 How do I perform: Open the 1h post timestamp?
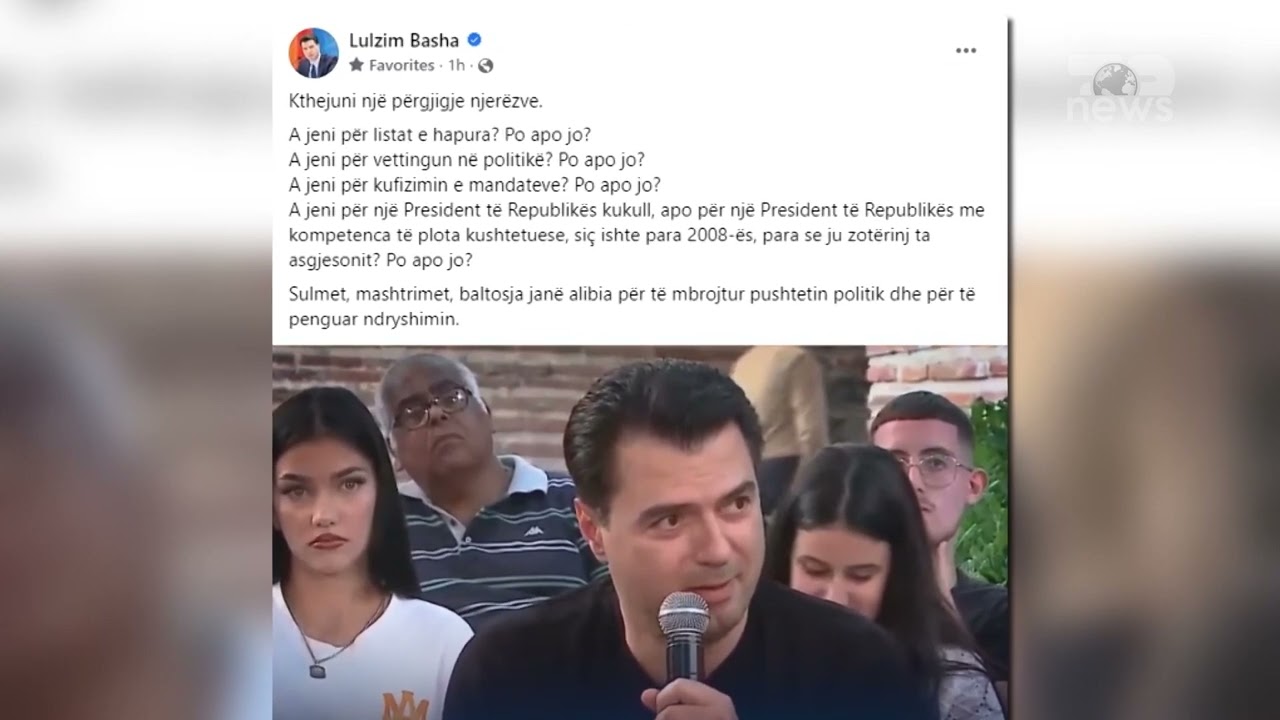coord(457,65)
